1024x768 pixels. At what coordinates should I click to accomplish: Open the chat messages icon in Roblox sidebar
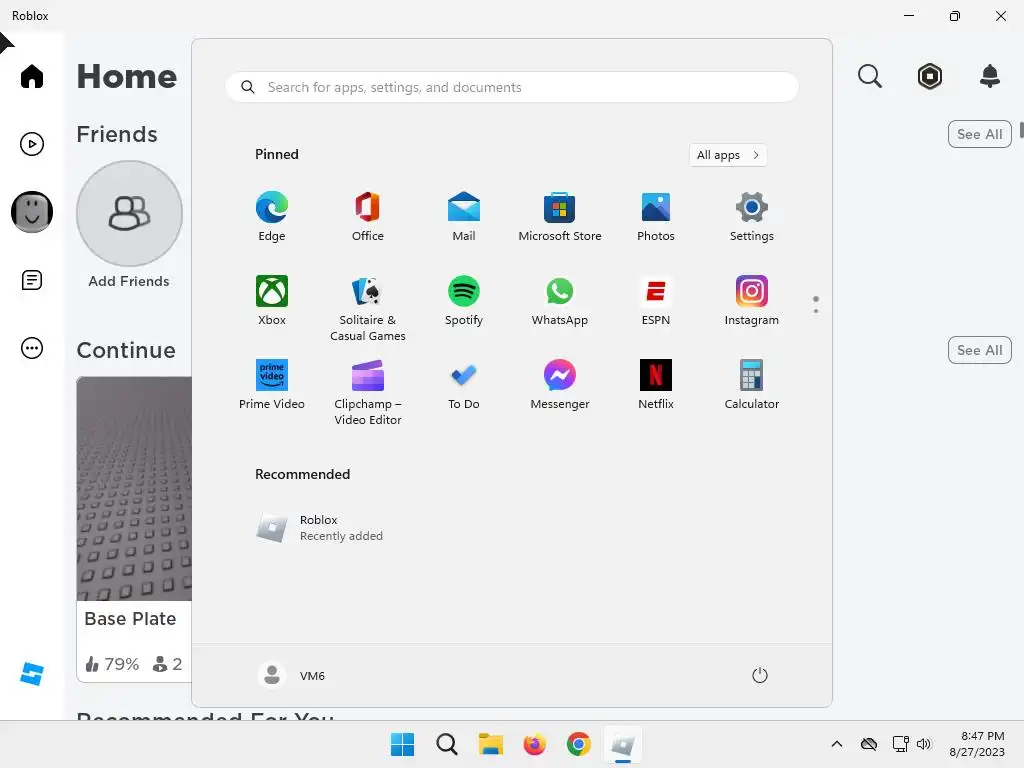tap(31, 280)
